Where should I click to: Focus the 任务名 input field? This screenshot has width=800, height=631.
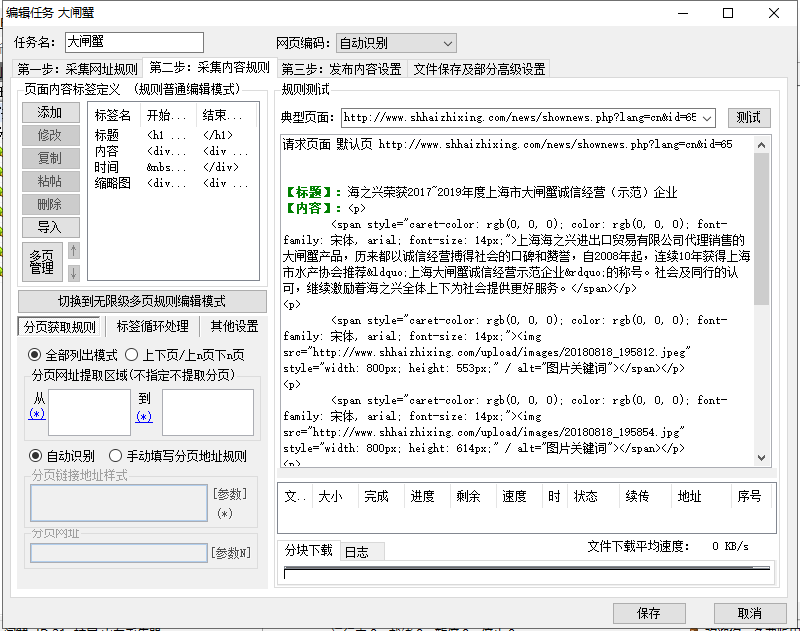click(134, 42)
